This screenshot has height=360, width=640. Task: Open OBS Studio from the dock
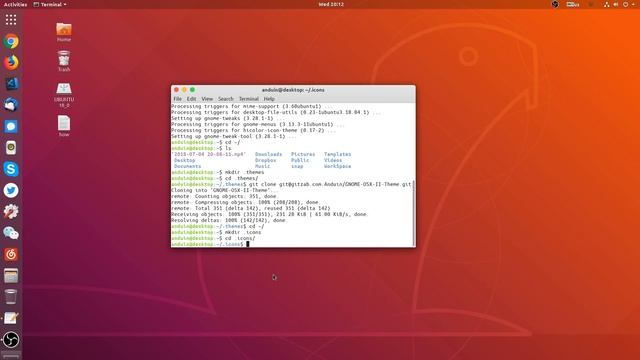click(x=11, y=339)
